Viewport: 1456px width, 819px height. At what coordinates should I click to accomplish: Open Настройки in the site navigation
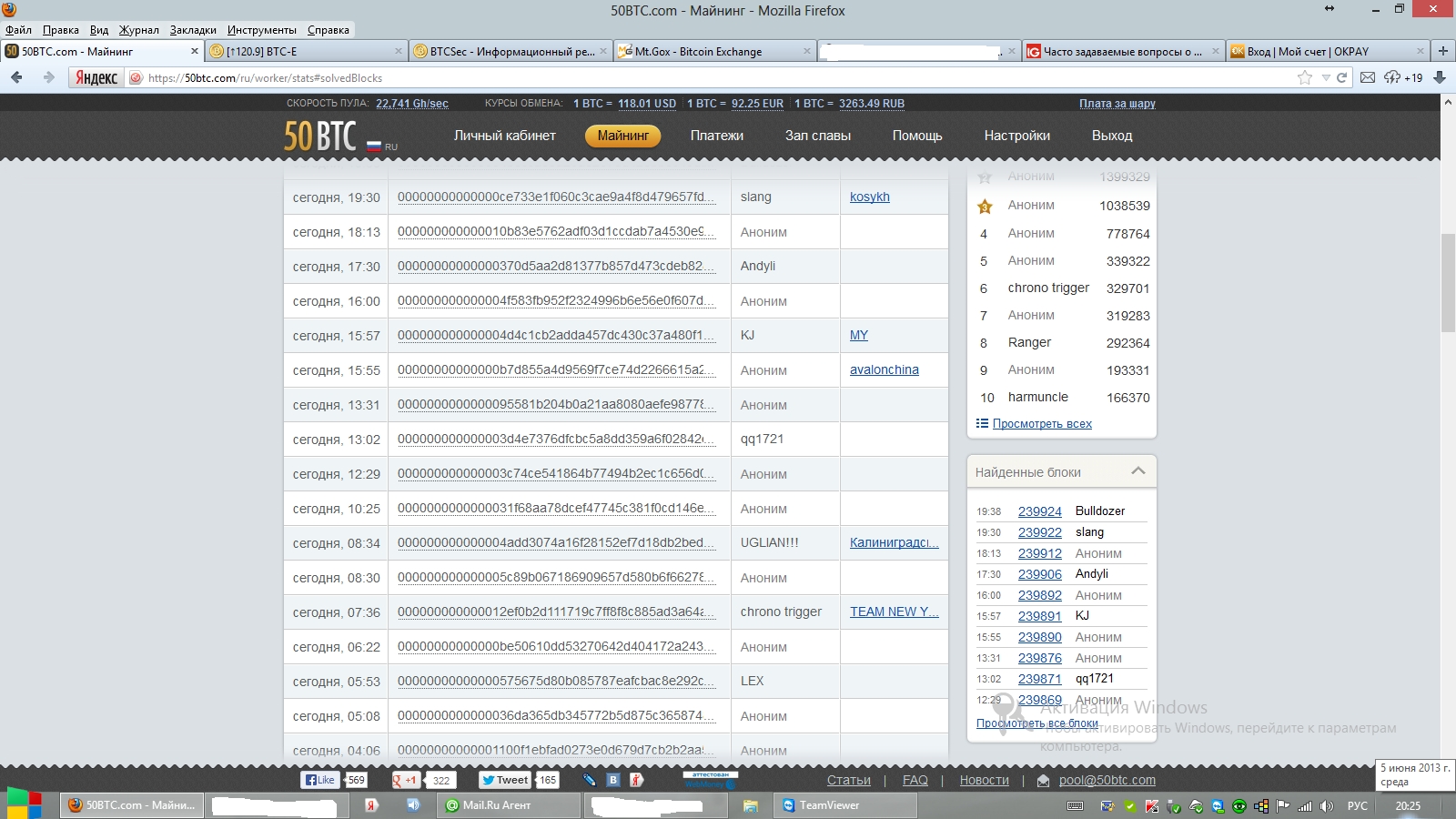[x=1016, y=136]
